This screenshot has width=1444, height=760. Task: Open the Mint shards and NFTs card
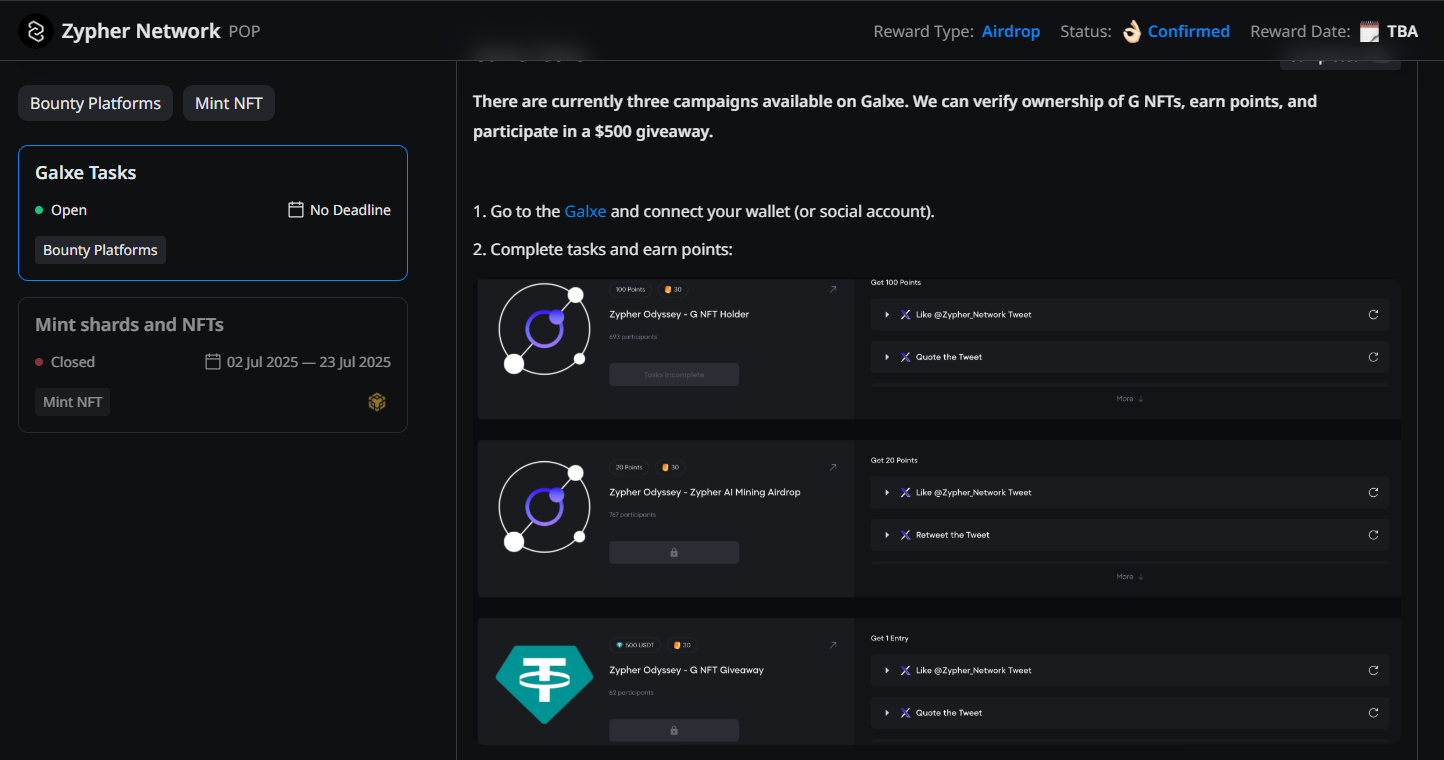coord(213,365)
